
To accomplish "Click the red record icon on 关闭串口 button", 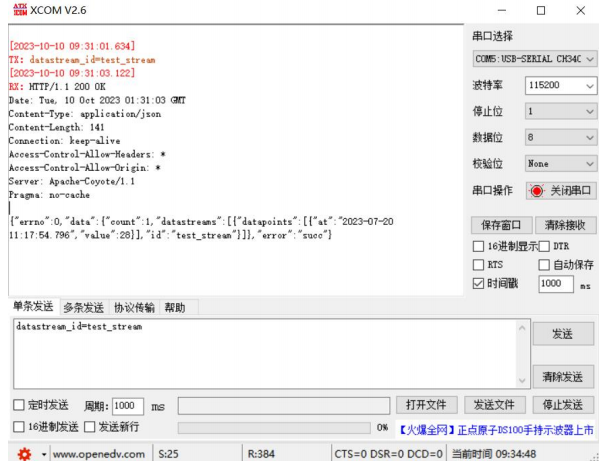I will (x=537, y=191).
